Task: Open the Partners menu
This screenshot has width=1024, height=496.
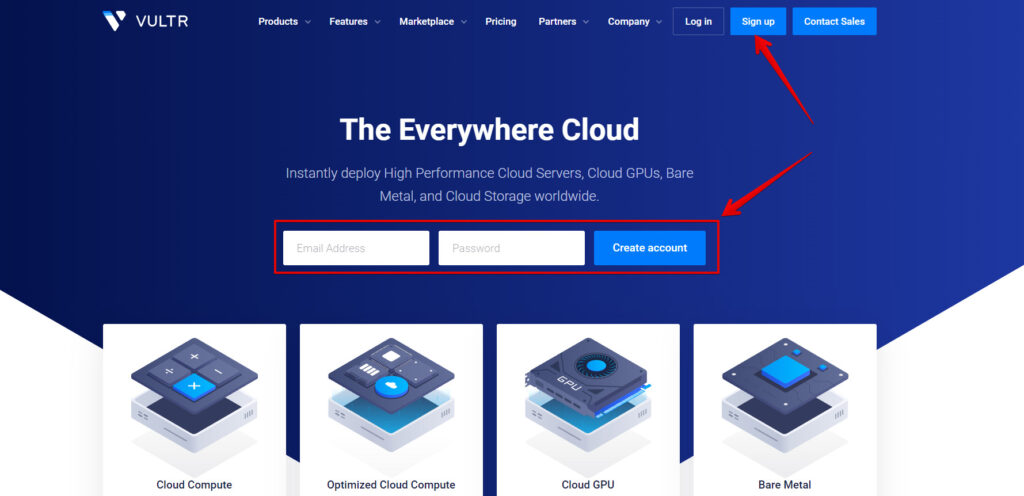Action: pos(557,22)
